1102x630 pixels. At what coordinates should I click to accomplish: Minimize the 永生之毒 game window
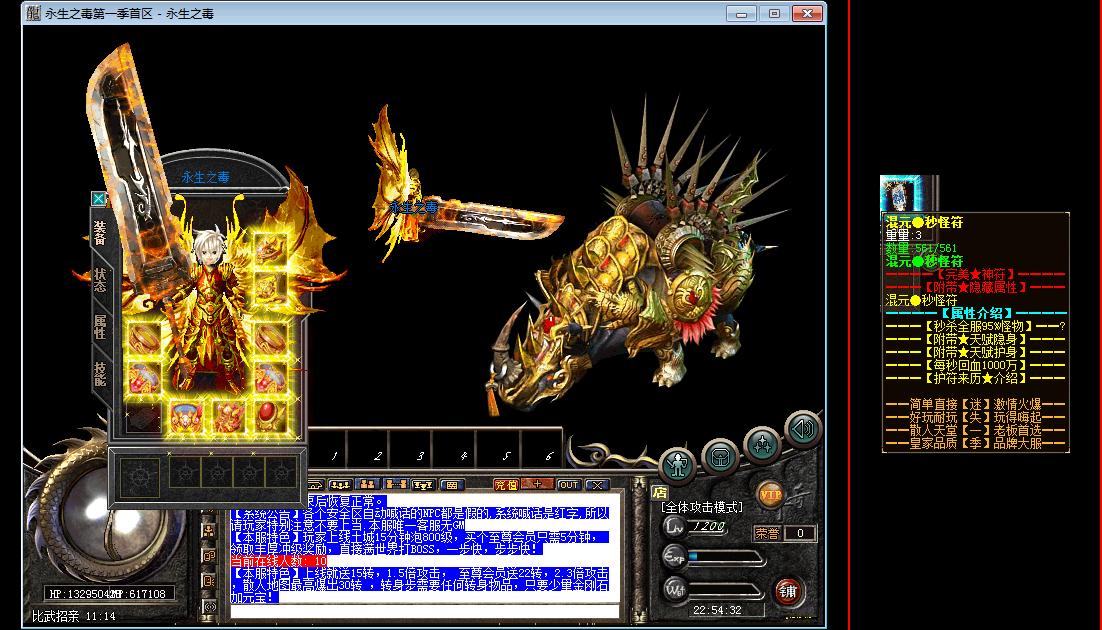point(741,13)
